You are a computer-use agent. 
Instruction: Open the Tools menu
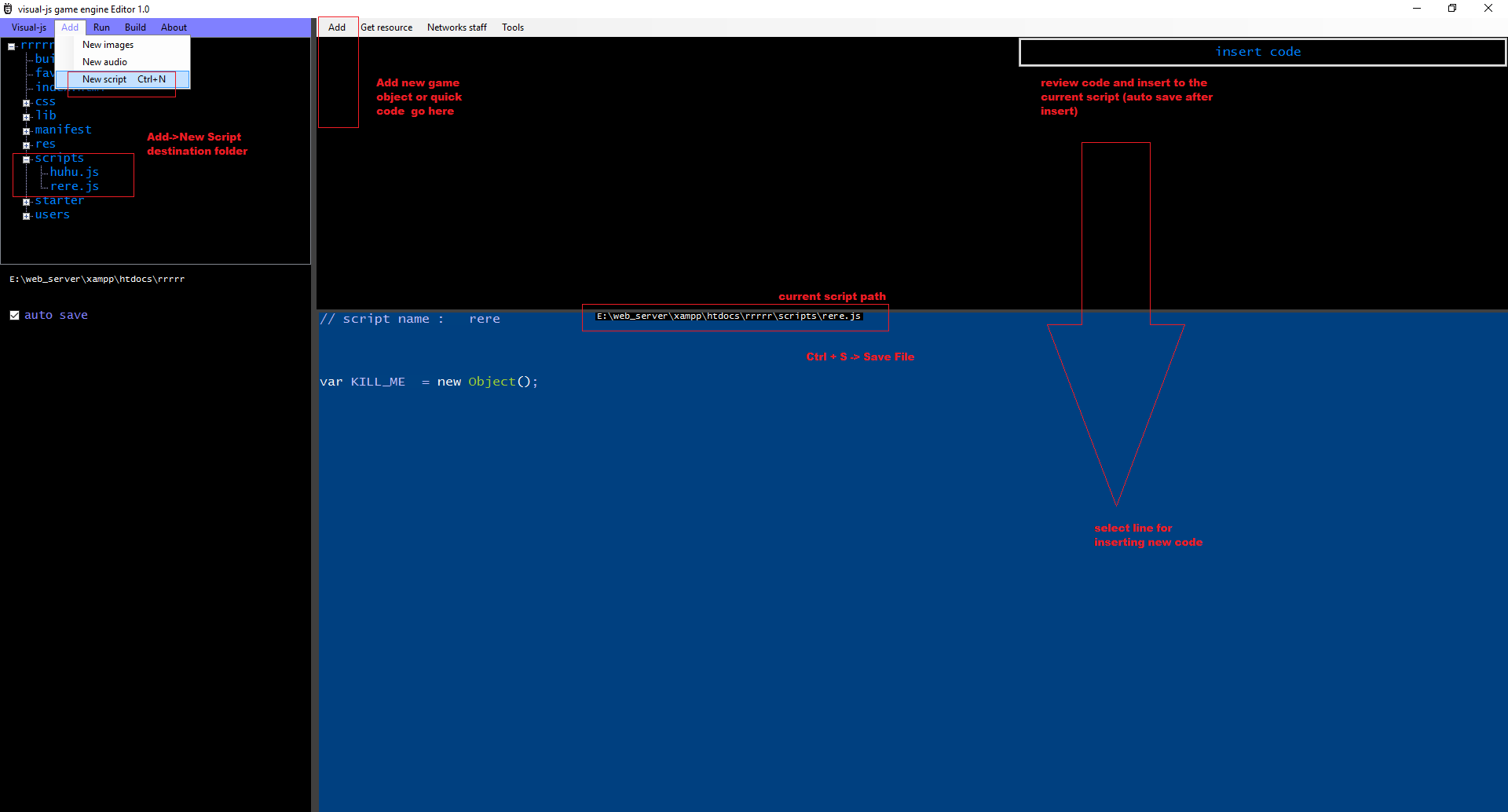[x=513, y=27]
